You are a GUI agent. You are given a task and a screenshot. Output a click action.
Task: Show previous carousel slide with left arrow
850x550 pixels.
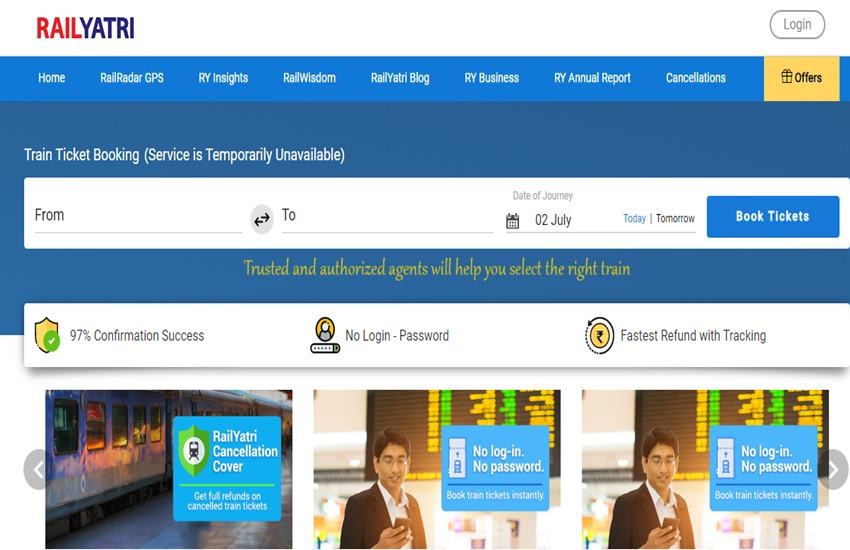click(36, 469)
